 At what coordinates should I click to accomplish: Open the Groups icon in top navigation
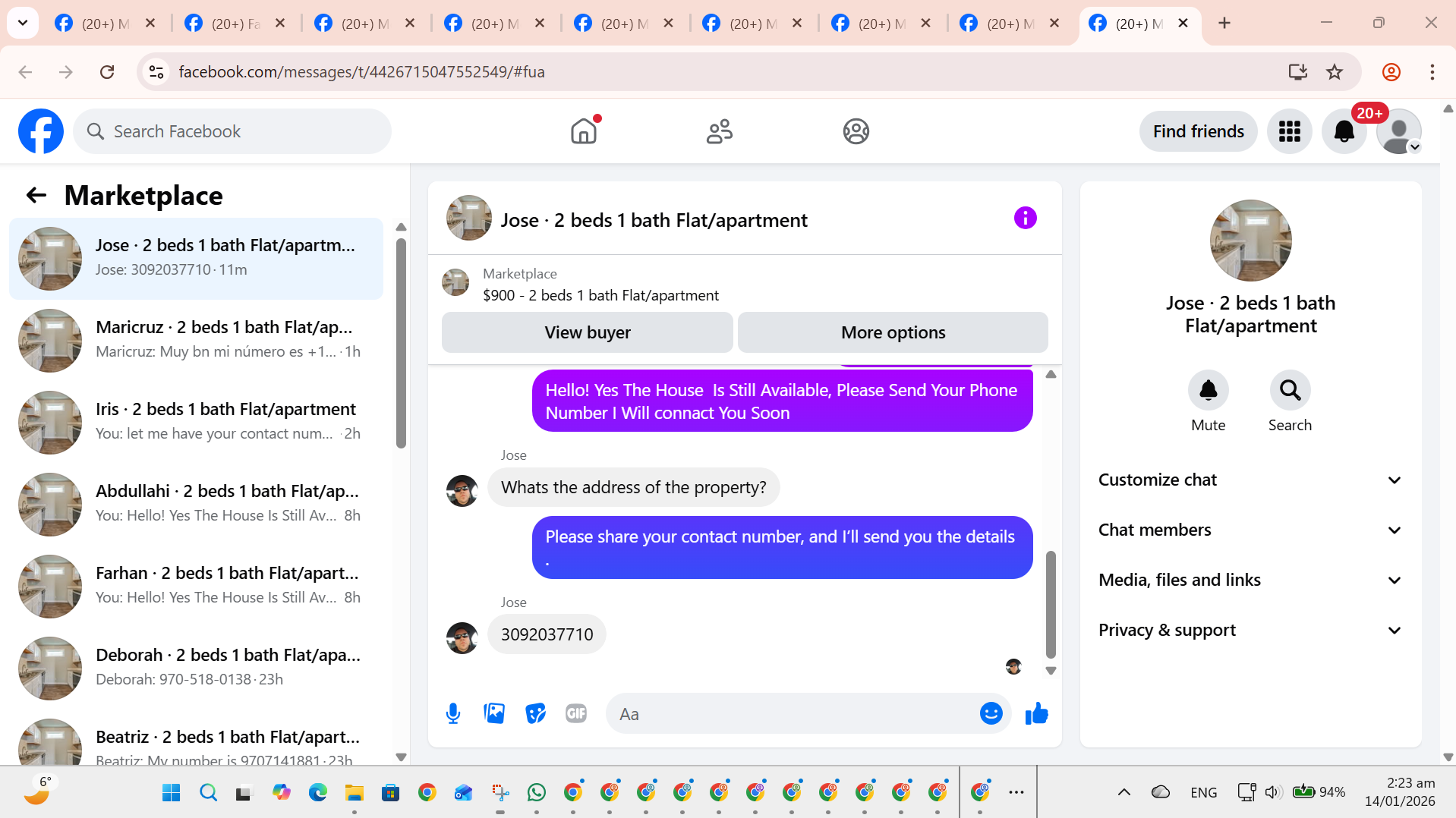point(856,131)
